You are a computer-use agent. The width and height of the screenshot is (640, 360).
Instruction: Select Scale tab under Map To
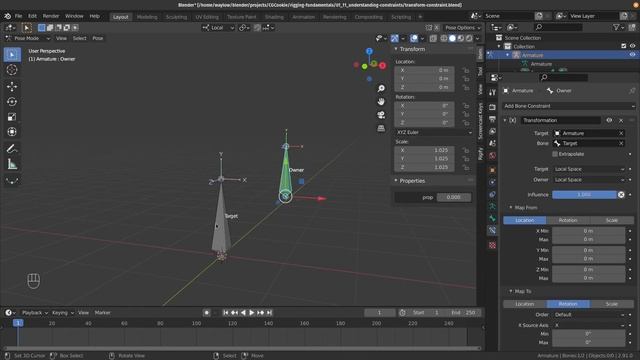(612, 304)
